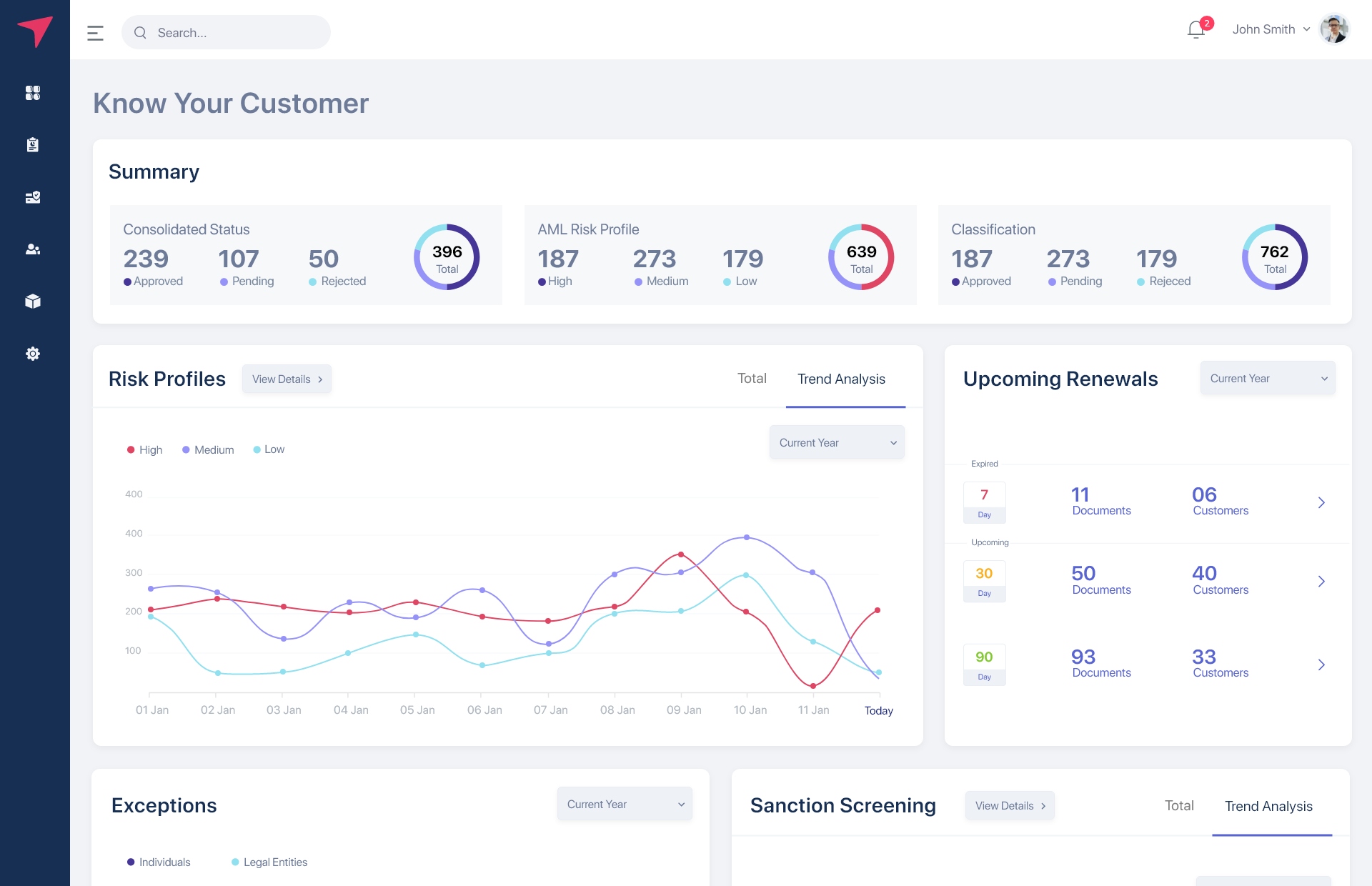Select Trend Analysis tab in Sanction Screening
This screenshot has height=886, width=1372.
pos(1268,806)
